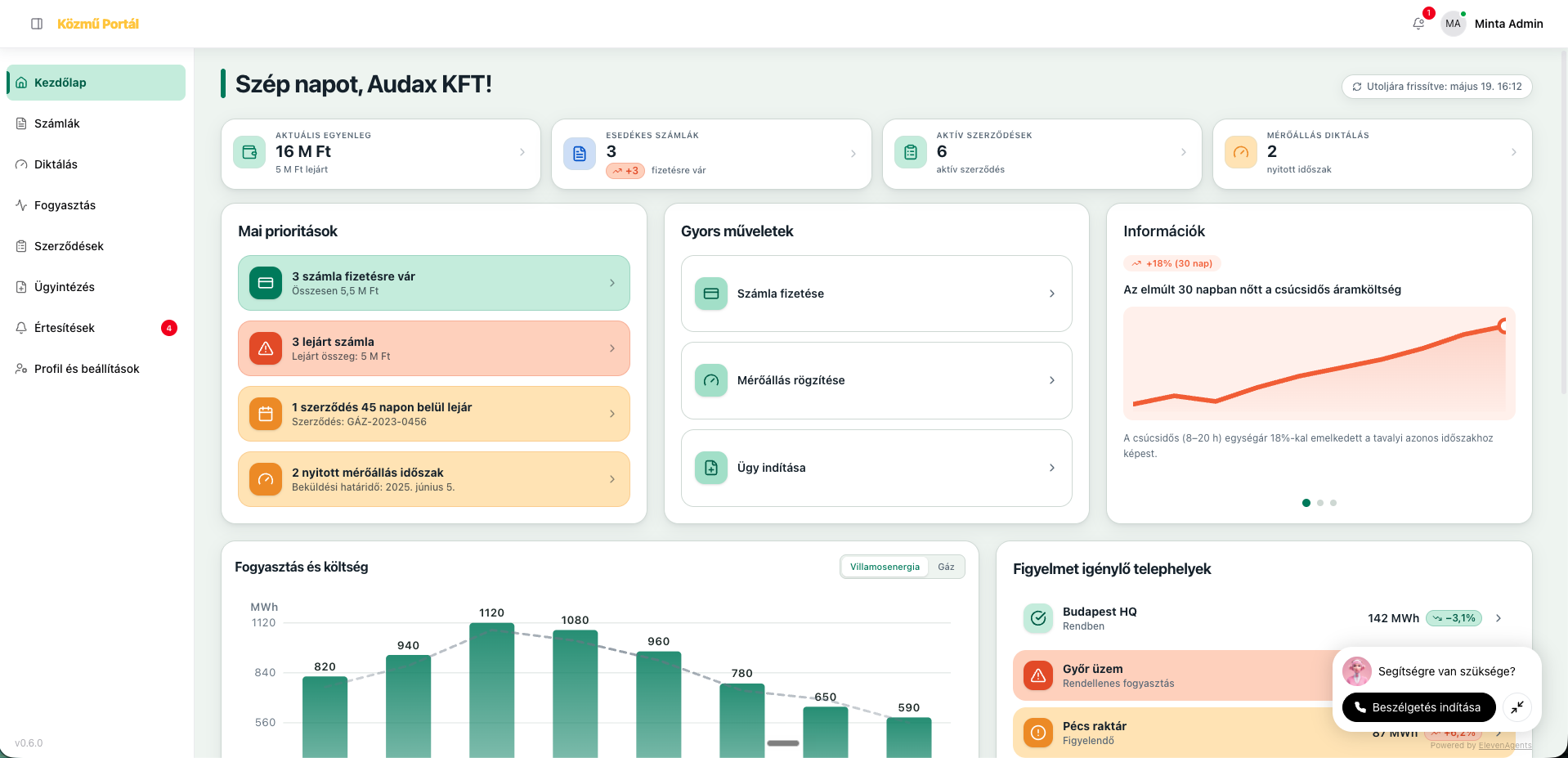The height and width of the screenshot is (758, 1568).
Task: Open the notifications bell icon
Action: coord(1418,24)
